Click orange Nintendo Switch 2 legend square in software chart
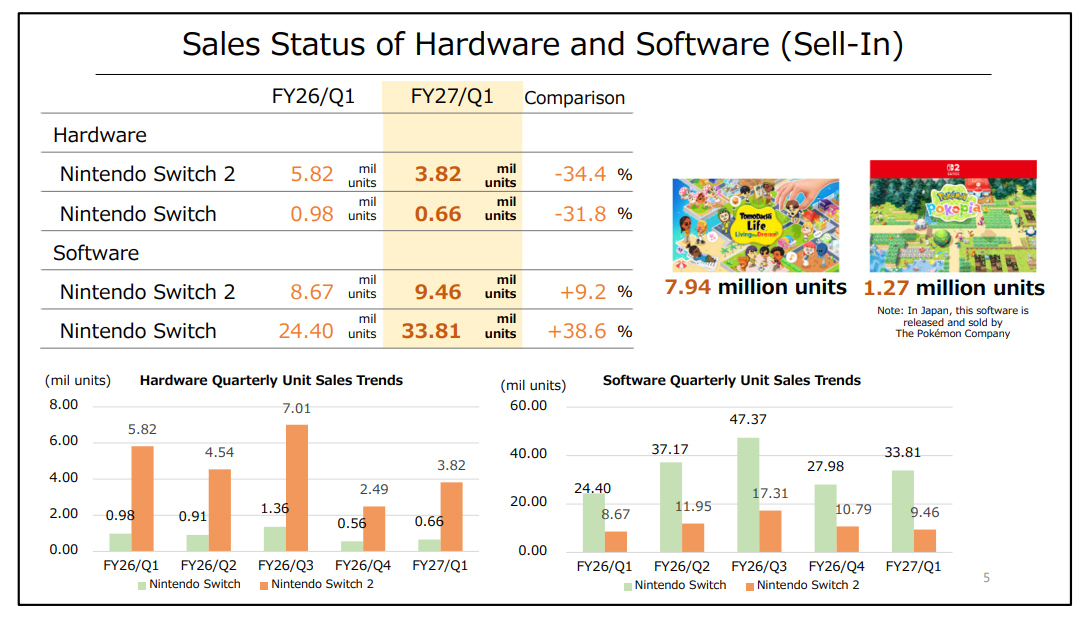Image resolution: width=1087 pixels, height=621 pixels. tap(750, 586)
